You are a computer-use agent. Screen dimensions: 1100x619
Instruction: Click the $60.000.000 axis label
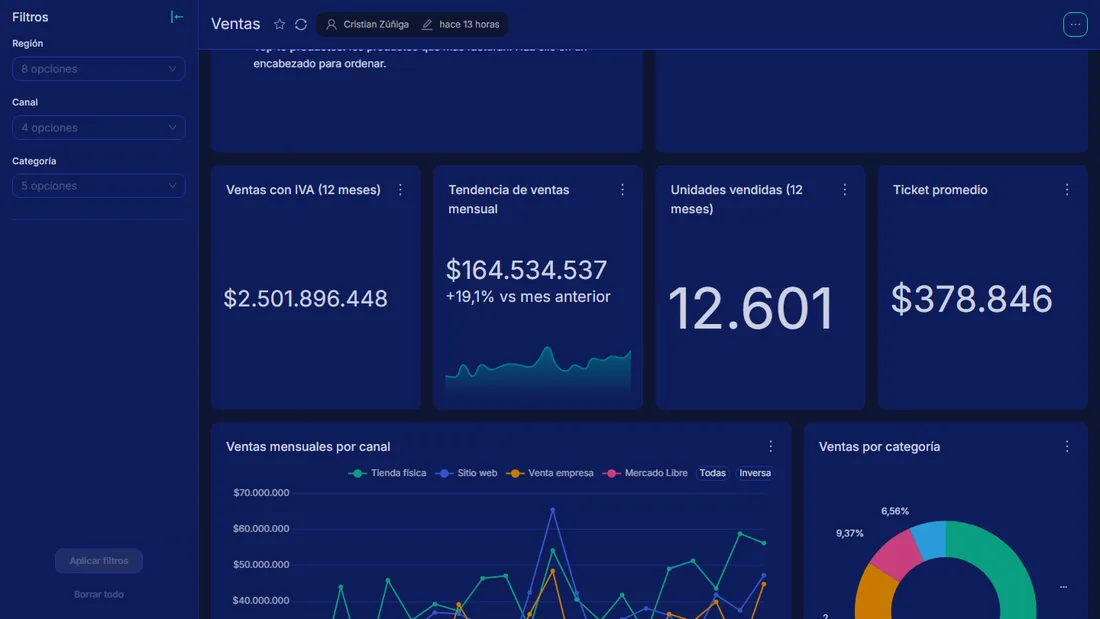261,528
